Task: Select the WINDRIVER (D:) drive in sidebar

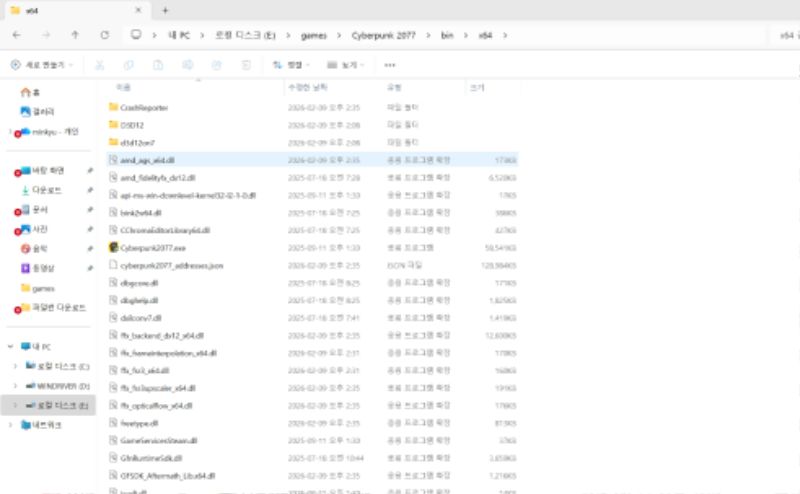Action: 64,385
